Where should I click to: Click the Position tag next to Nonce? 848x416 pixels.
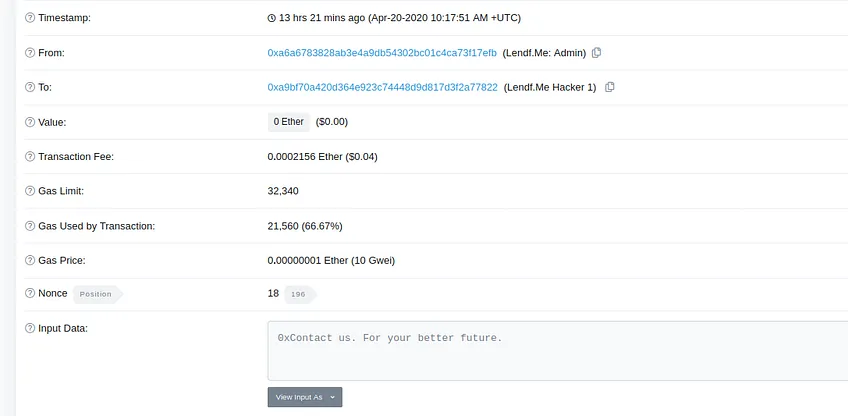[x=98, y=294]
